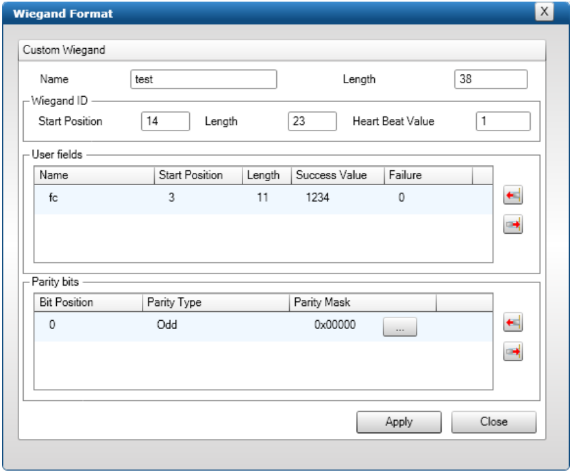This screenshot has height=472, width=572.
Task: Select the fc user field name cell
Action: (53, 198)
